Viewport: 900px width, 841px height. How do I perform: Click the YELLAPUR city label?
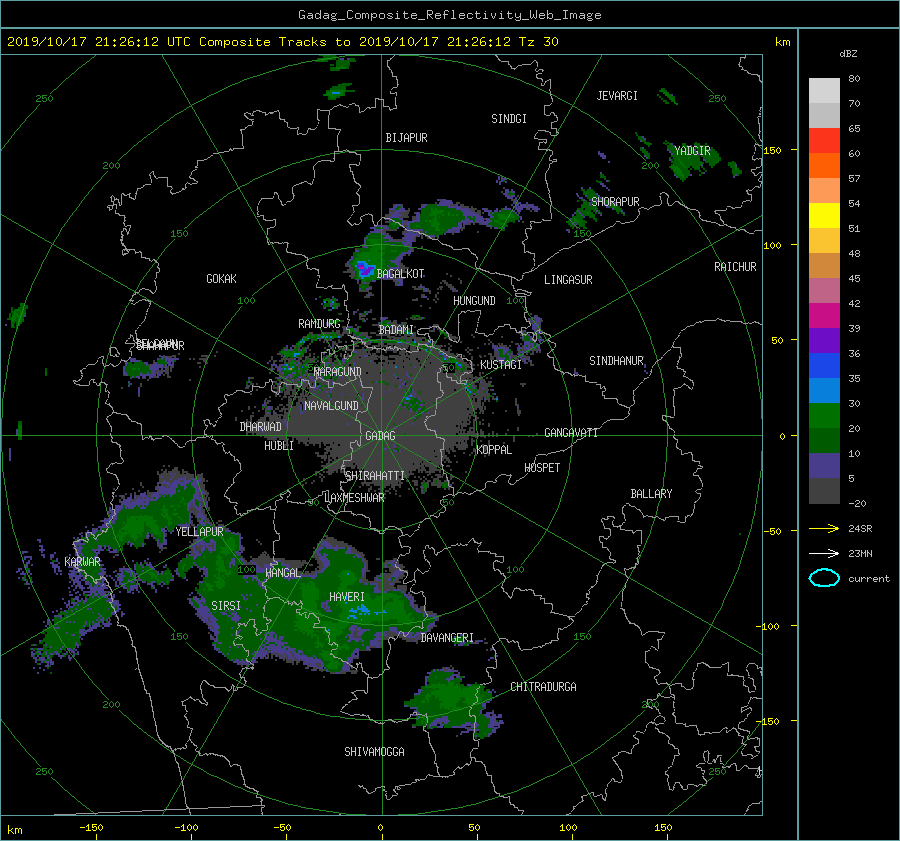point(199,532)
